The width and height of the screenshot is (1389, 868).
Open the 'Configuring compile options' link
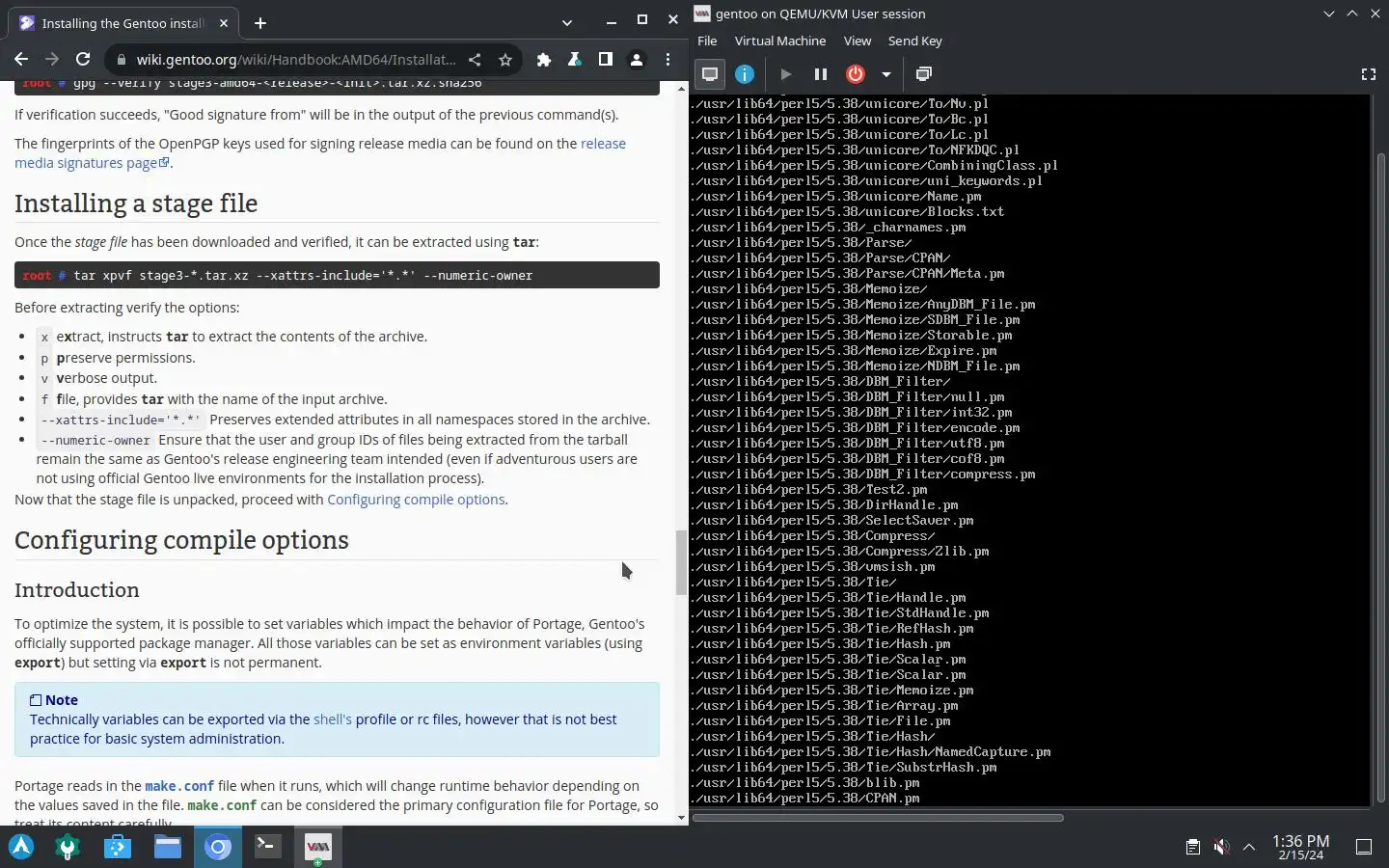(x=416, y=500)
